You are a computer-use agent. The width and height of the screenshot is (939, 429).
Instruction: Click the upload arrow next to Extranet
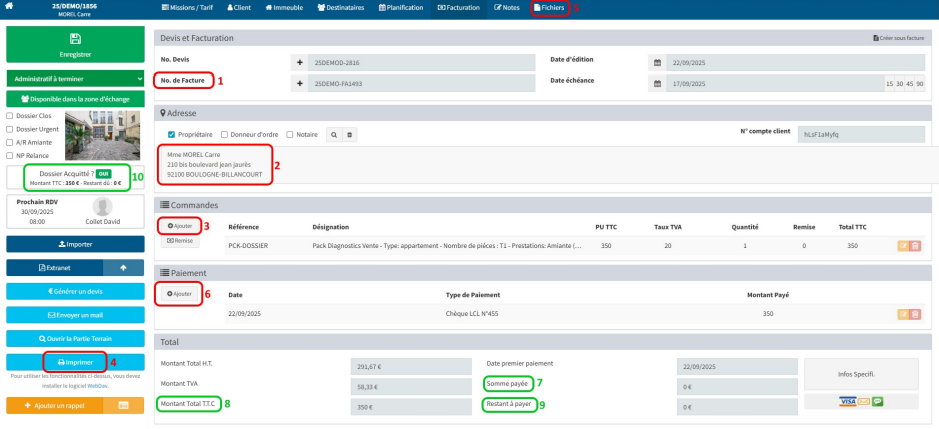click(124, 267)
